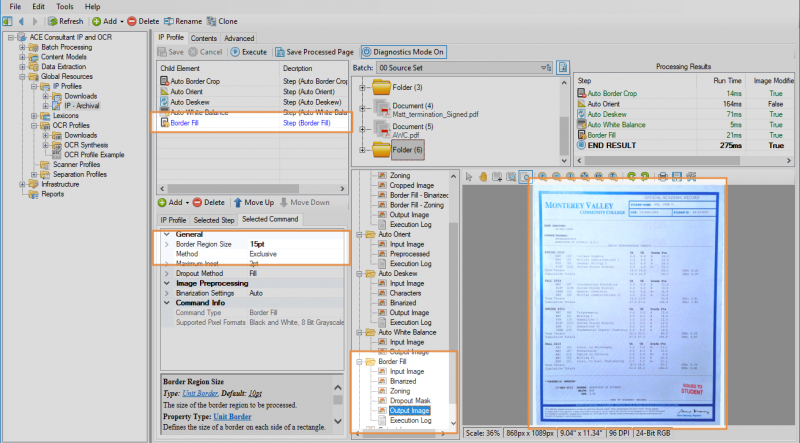This screenshot has height=443, width=800.
Task: Expand the Content Models tree node
Action: pyautogui.click(x=22, y=57)
